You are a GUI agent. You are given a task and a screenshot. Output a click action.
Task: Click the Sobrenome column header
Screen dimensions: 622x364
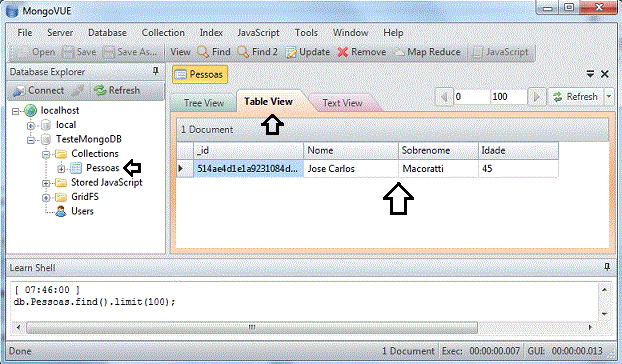(438, 151)
